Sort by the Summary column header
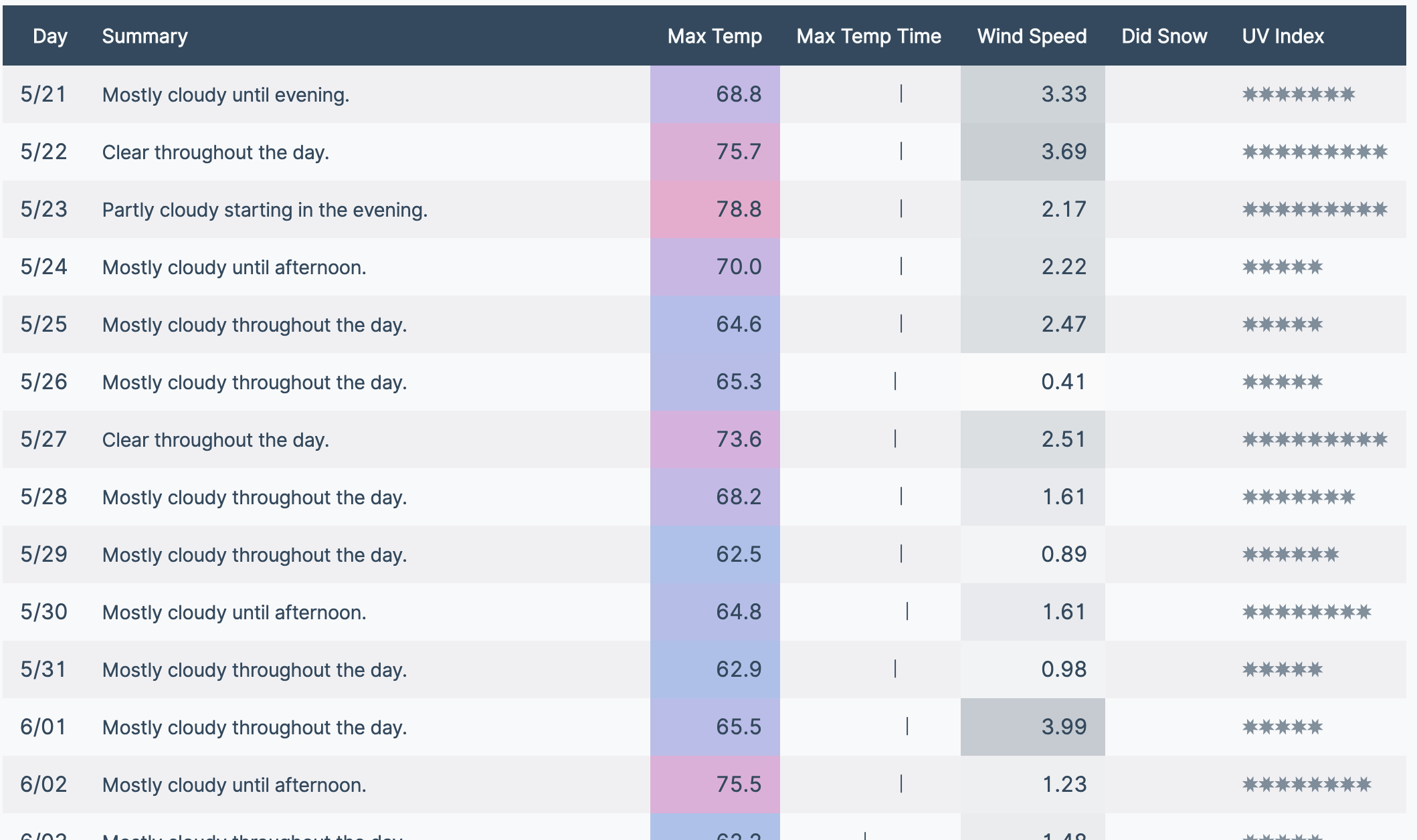1417x840 pixels. click(145, 36)
